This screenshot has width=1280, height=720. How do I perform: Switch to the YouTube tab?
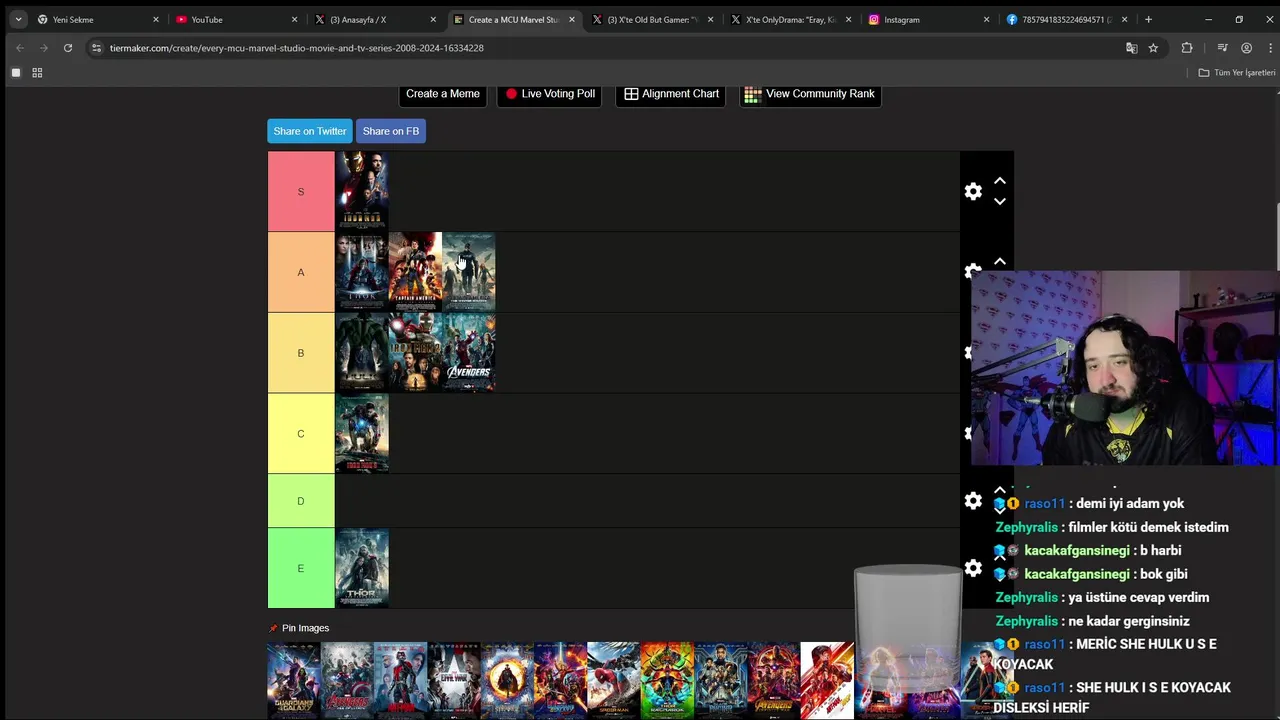235,19
